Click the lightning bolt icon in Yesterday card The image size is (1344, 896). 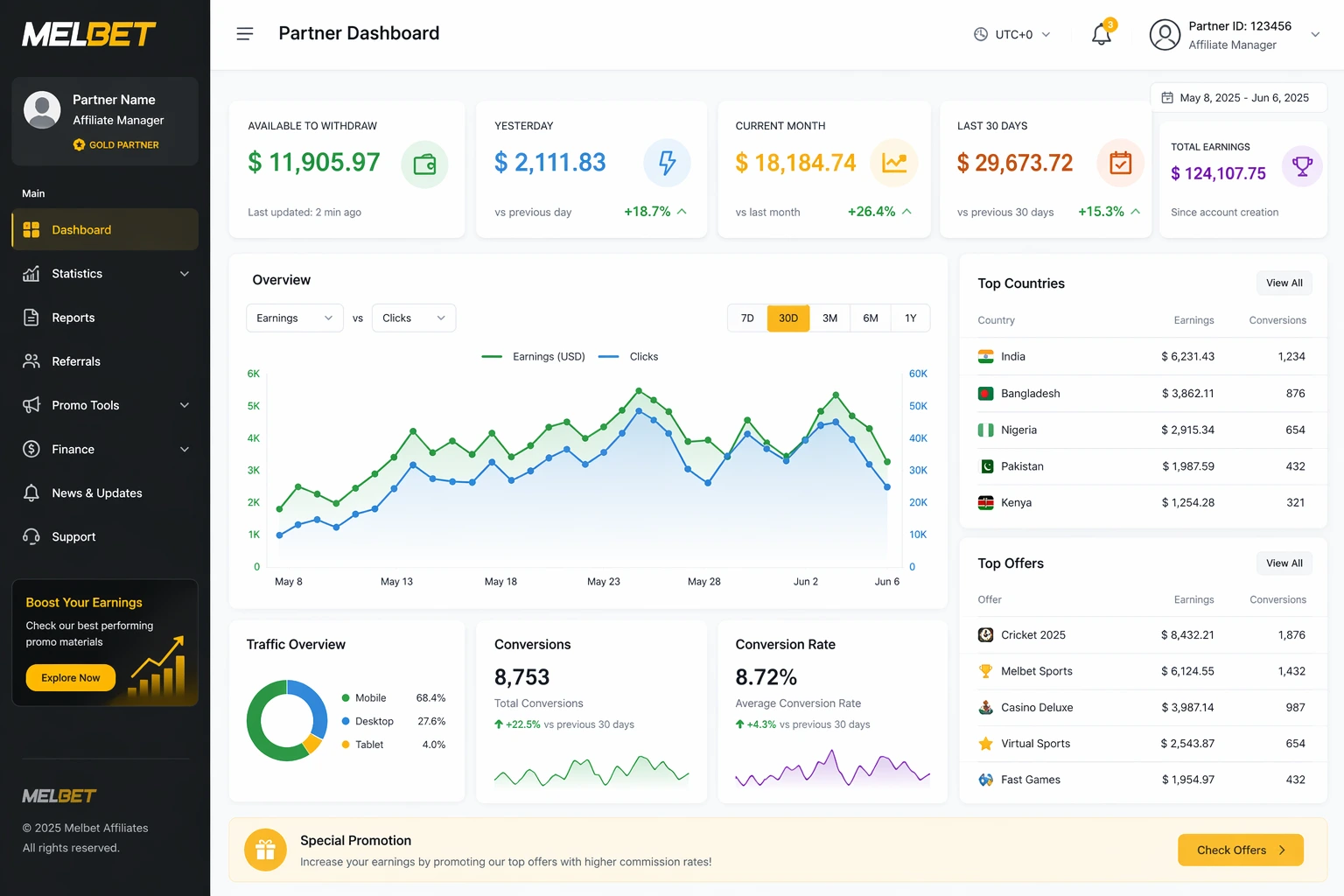[x=667, y=163]
